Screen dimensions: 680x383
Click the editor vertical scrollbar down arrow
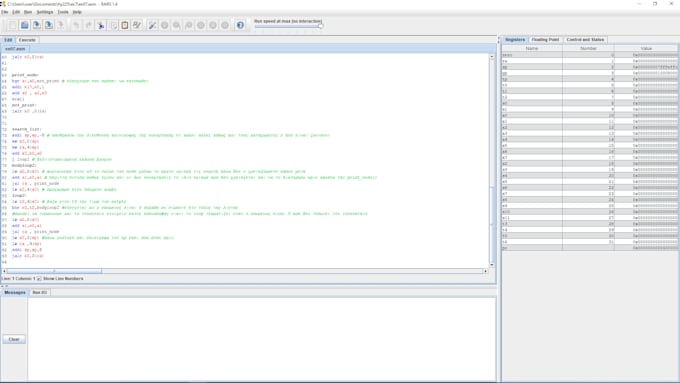click(492, 265)
